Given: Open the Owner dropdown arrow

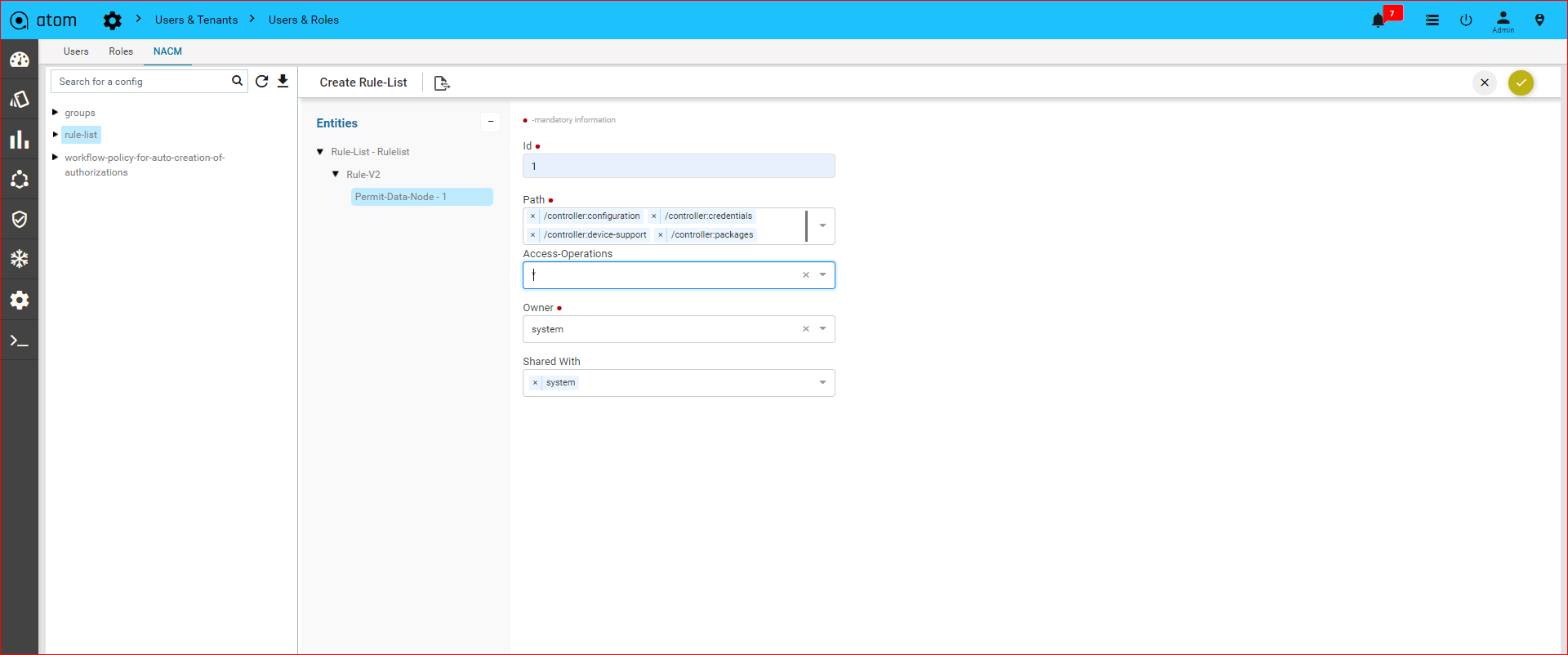Looking at the screenshot, I should (822, 329).
